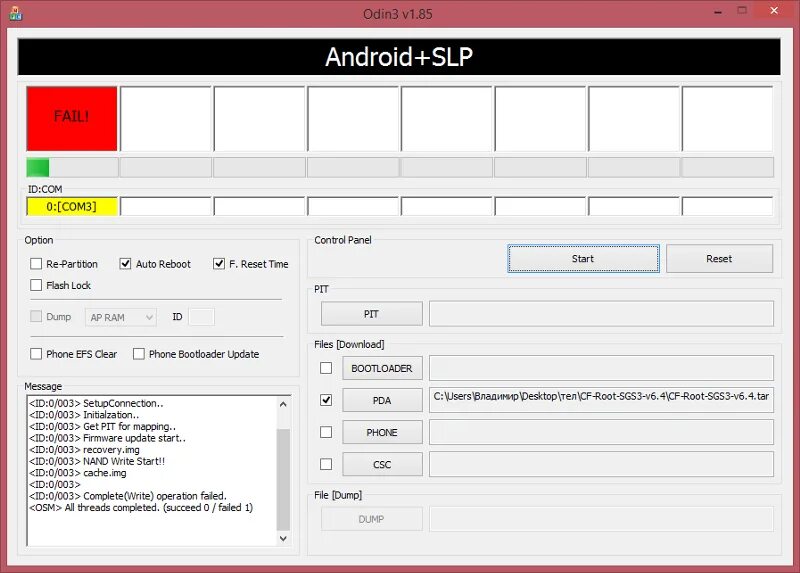Click the "cache.img" log line

pyautogui.click(x=78, y=473)
